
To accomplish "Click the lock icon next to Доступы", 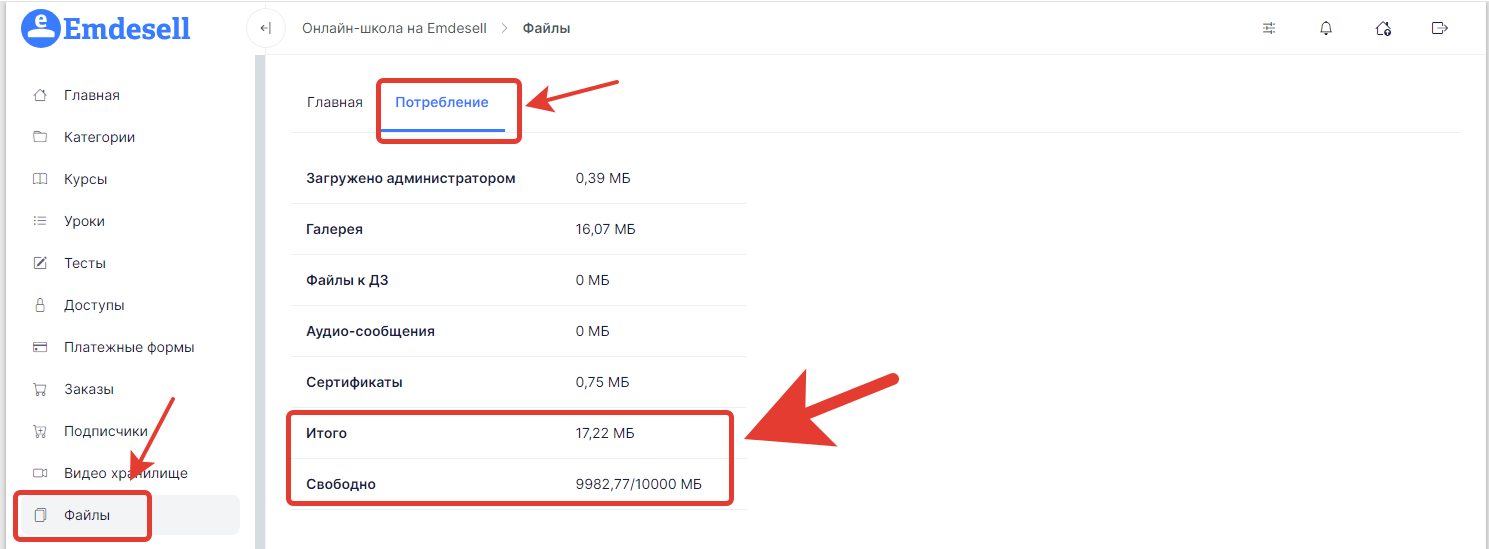I will click(x=40, y=305).
